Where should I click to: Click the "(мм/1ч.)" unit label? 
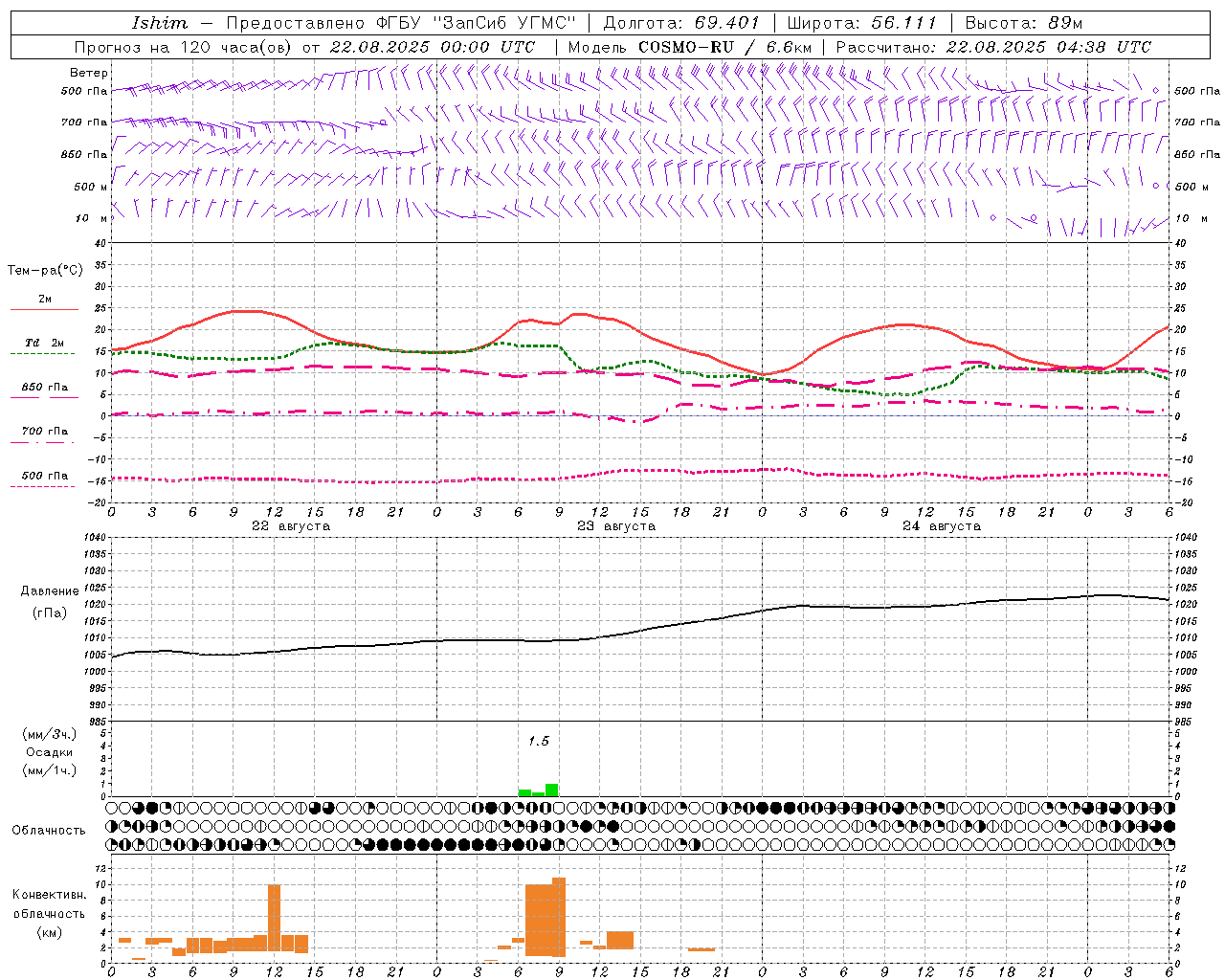(50, 770)
